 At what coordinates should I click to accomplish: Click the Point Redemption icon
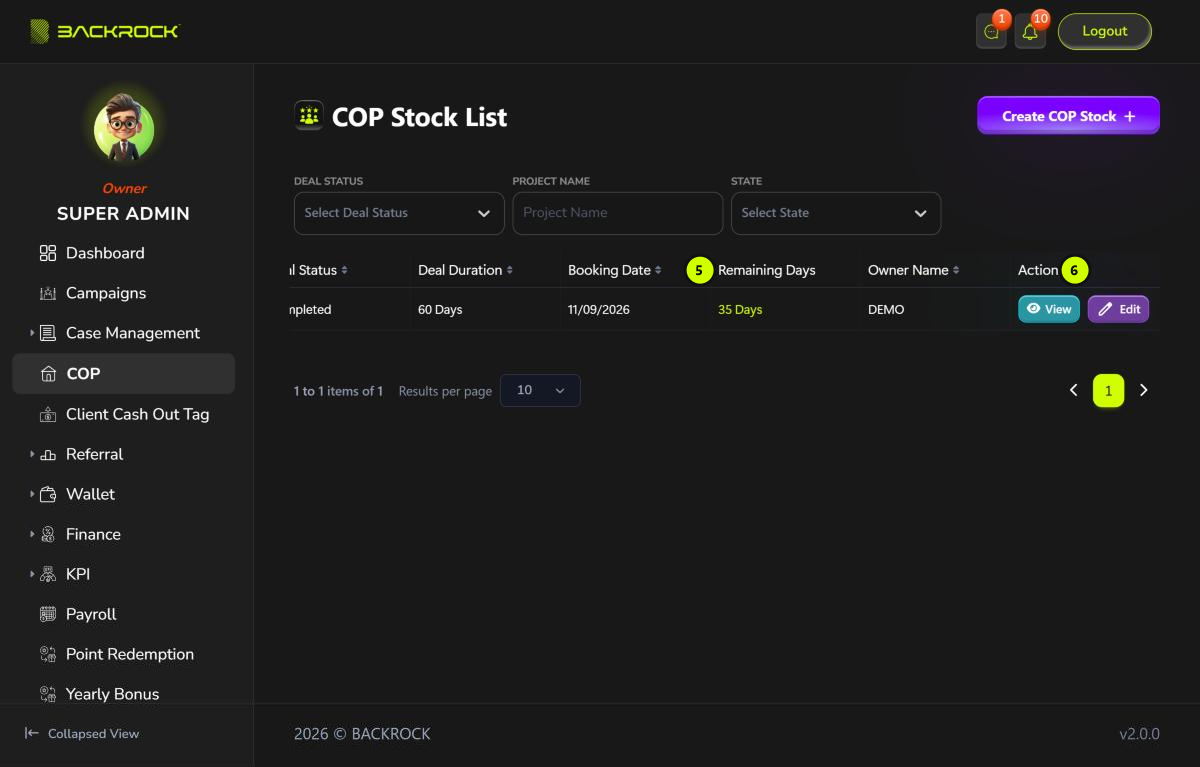[47, 654]
